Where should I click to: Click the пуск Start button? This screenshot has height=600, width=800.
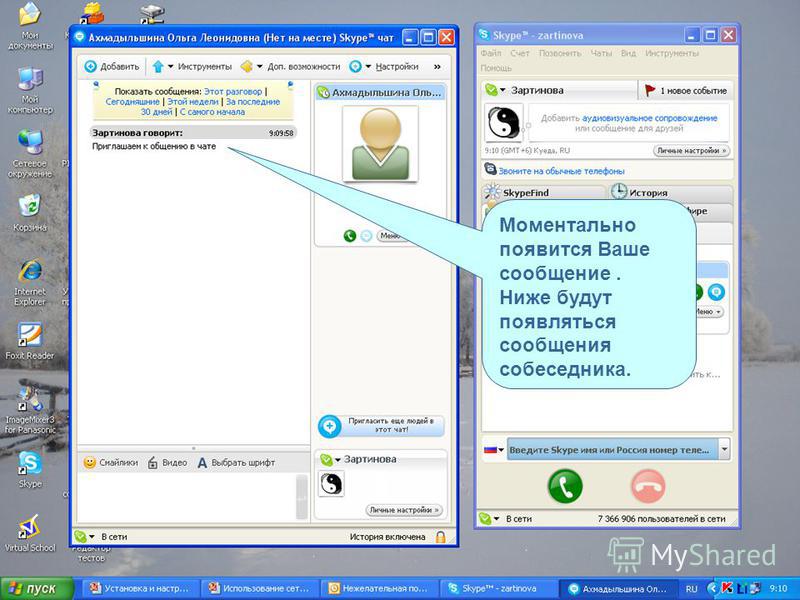point(37,588)
